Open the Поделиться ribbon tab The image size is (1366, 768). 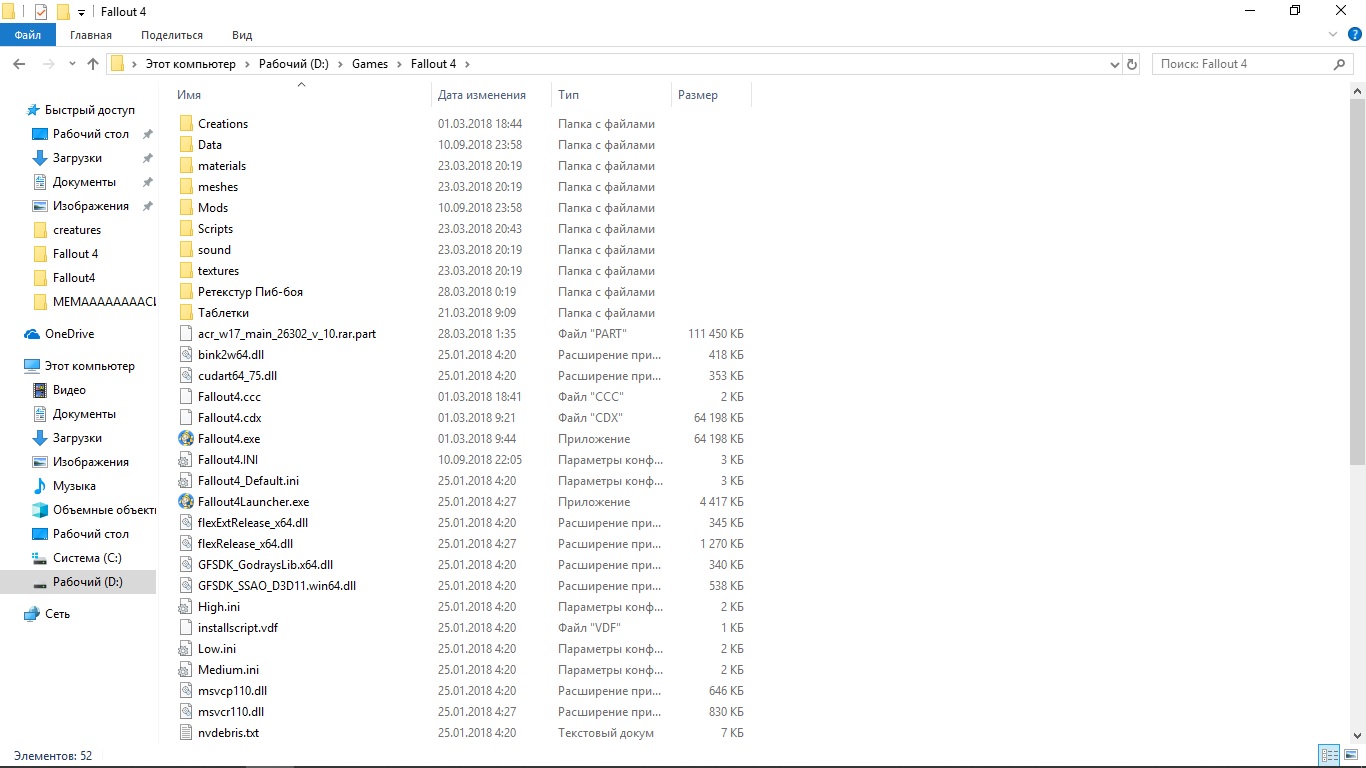172,35
